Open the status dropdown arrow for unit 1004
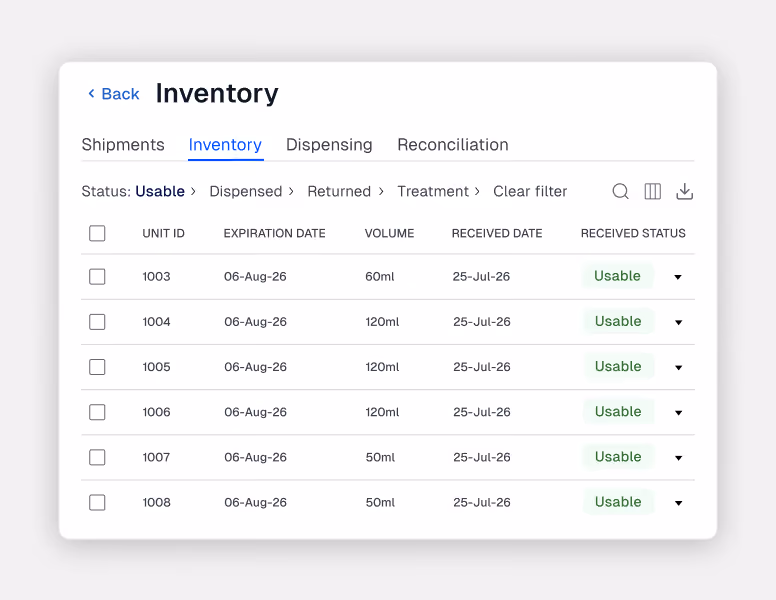Screen dimensions: 776x600 [679, 322]
